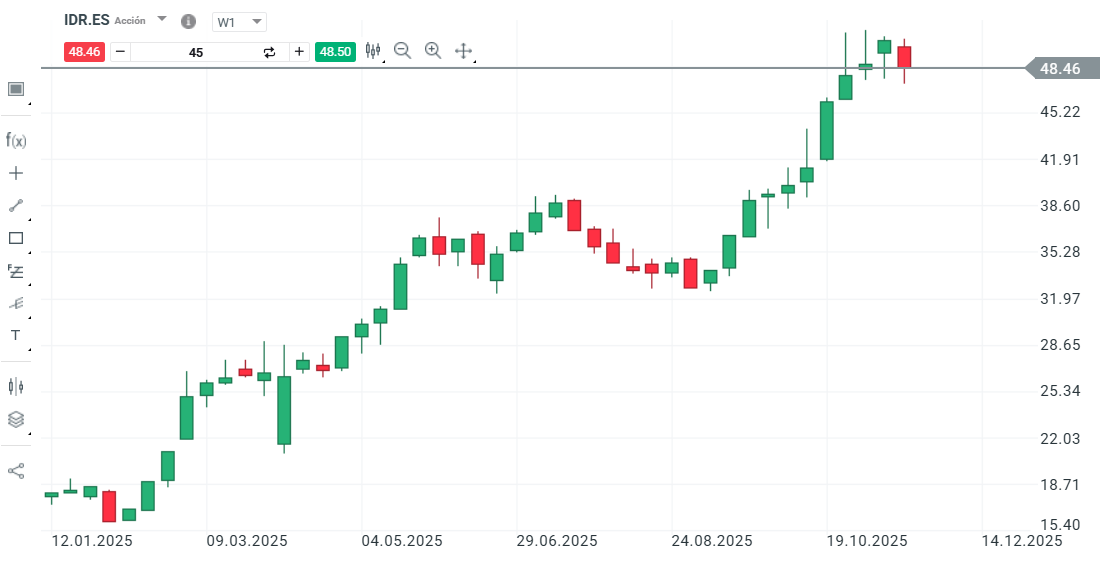1115x562 pixels.
Task: Select the trend line drawing tool
Action: pyautogui.click(x=16, y=205)
